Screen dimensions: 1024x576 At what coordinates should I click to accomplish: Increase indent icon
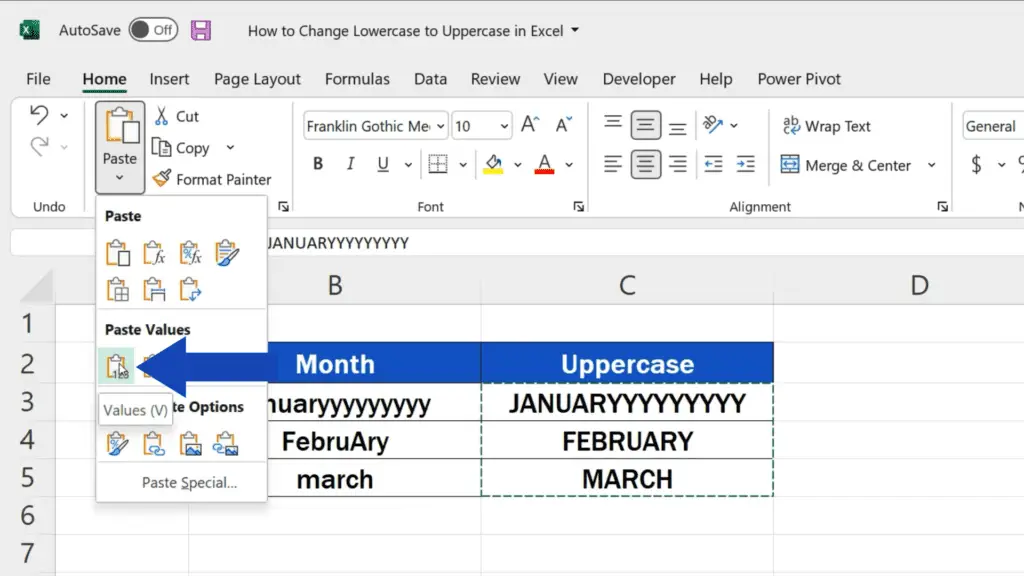pyautogui.click(x=745, y=164)
